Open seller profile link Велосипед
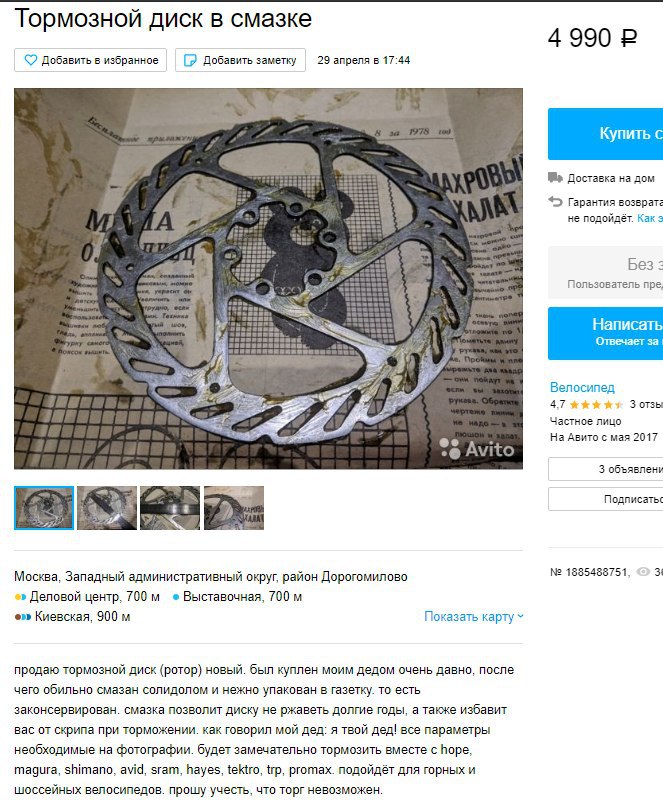Image resolution: width=663 pixels, height=811 pixels. pos(582,387)
